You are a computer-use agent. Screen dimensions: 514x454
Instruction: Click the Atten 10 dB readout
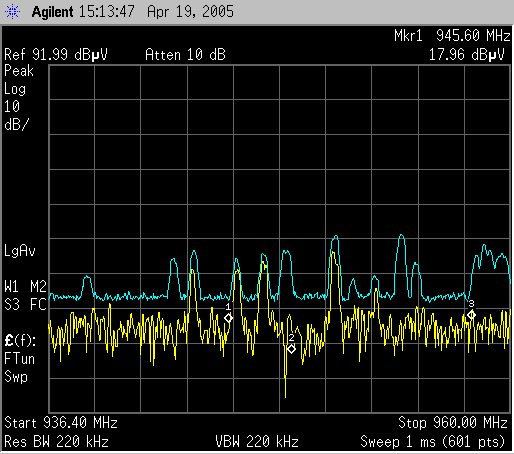pyautogui.click(x=185, y=54)
